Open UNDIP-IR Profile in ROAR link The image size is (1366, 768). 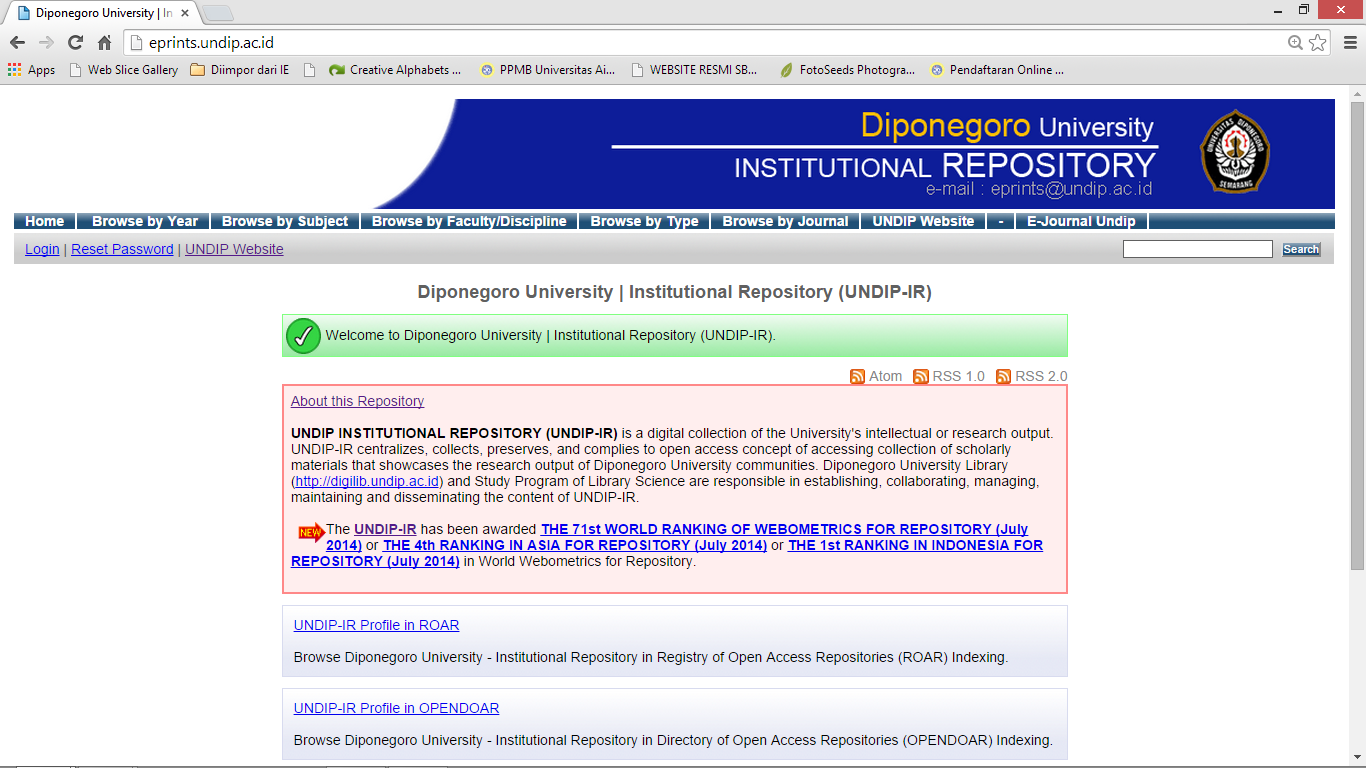point(376,625)
